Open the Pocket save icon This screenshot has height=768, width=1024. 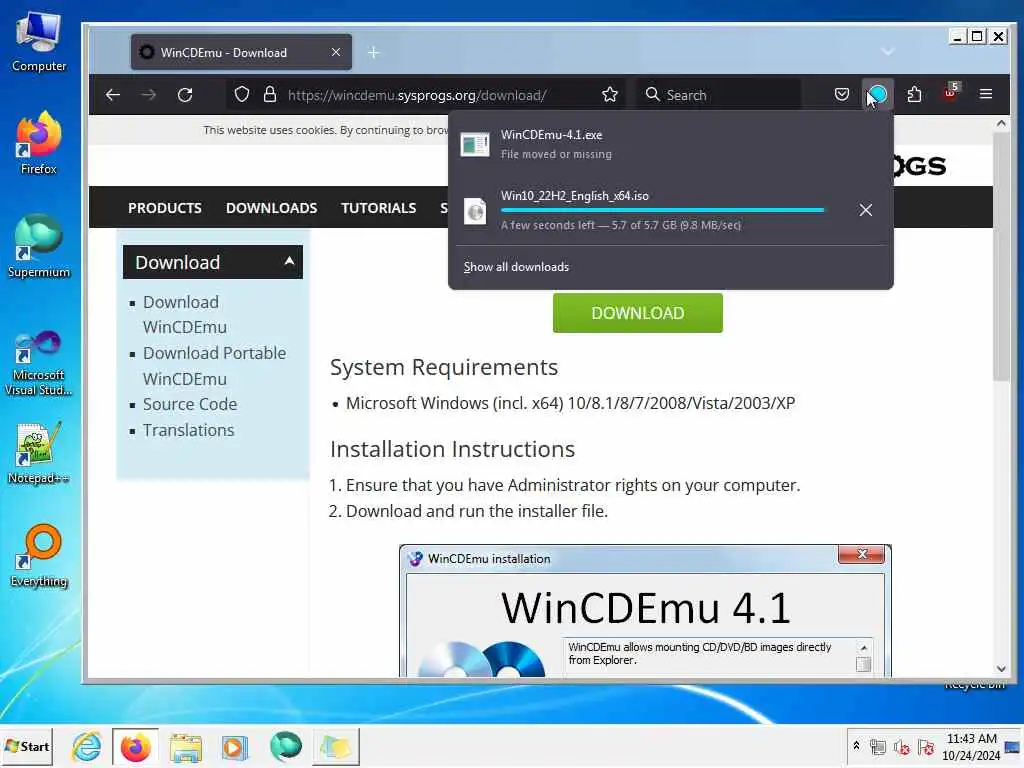point(842,95)
